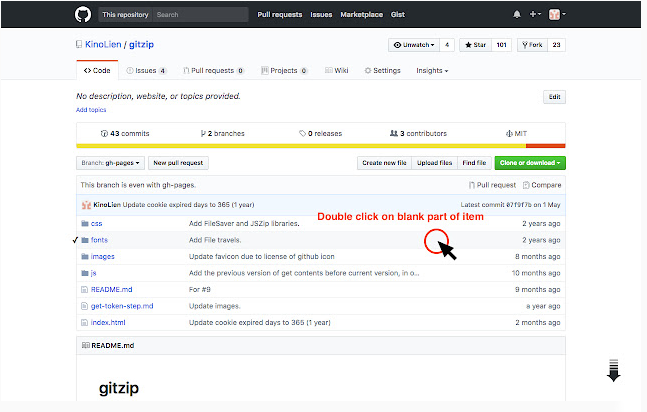Open the plus create-new menu
Screen dimensions: 647x412
pyautogui.click(x=535, y=14)
